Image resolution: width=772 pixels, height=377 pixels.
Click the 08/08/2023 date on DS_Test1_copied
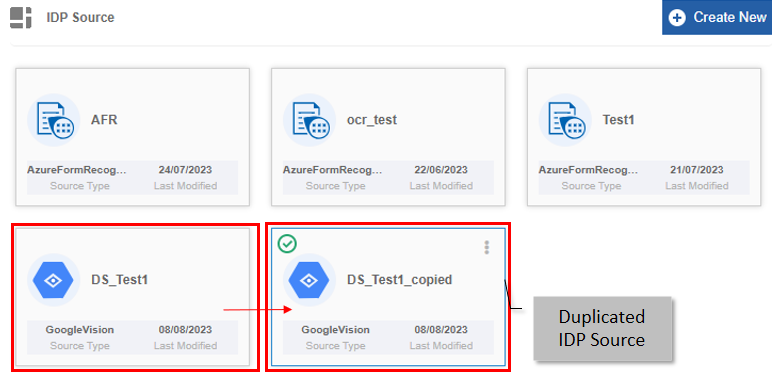click(441, 330)
